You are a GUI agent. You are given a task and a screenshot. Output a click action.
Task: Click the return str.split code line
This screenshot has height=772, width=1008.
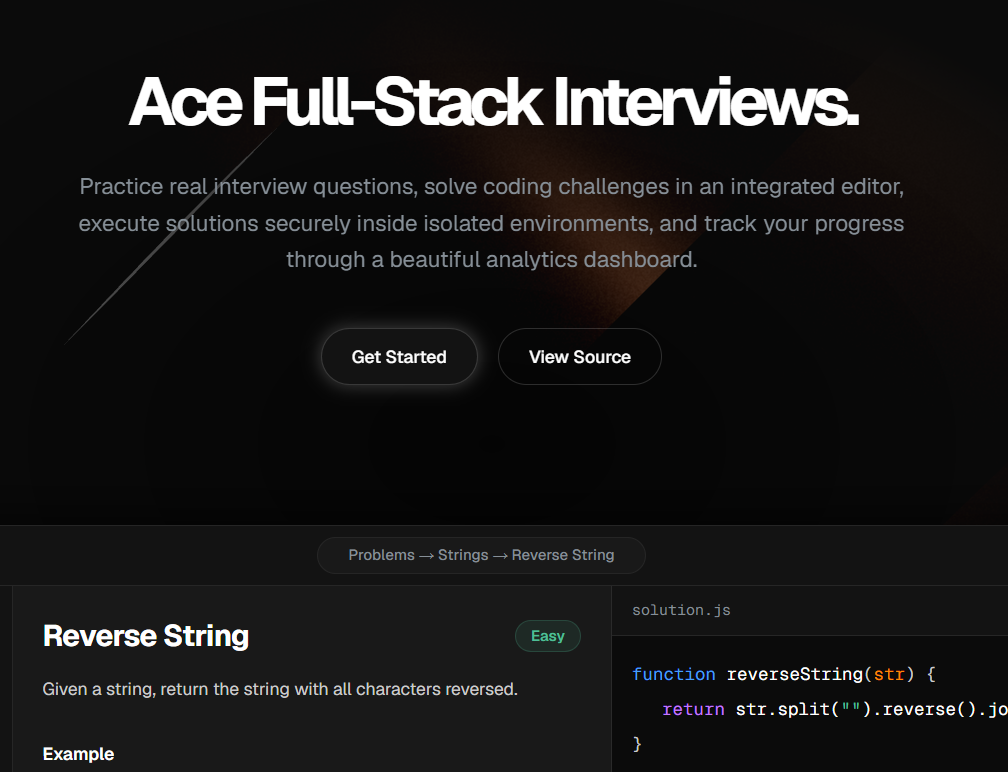point(834,709)
